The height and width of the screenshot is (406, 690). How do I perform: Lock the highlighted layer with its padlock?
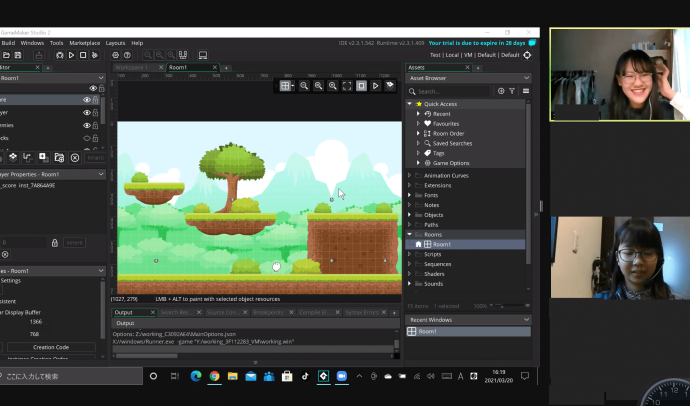[95, 100]
